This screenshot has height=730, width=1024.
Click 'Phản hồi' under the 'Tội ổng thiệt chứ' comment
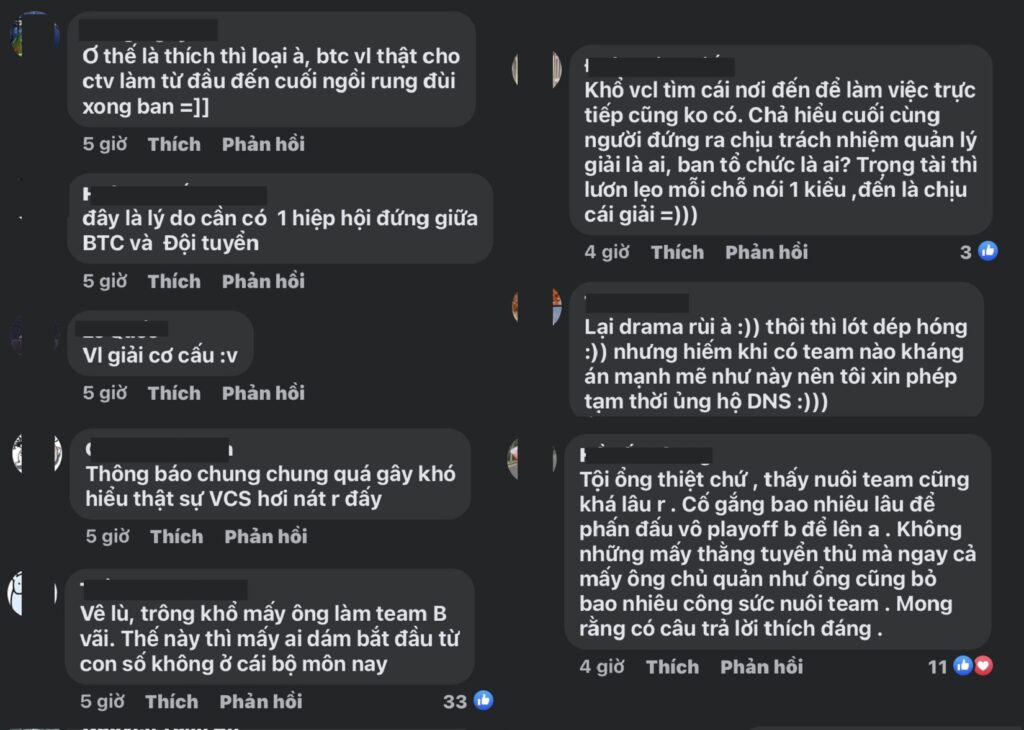coord(761,666)
